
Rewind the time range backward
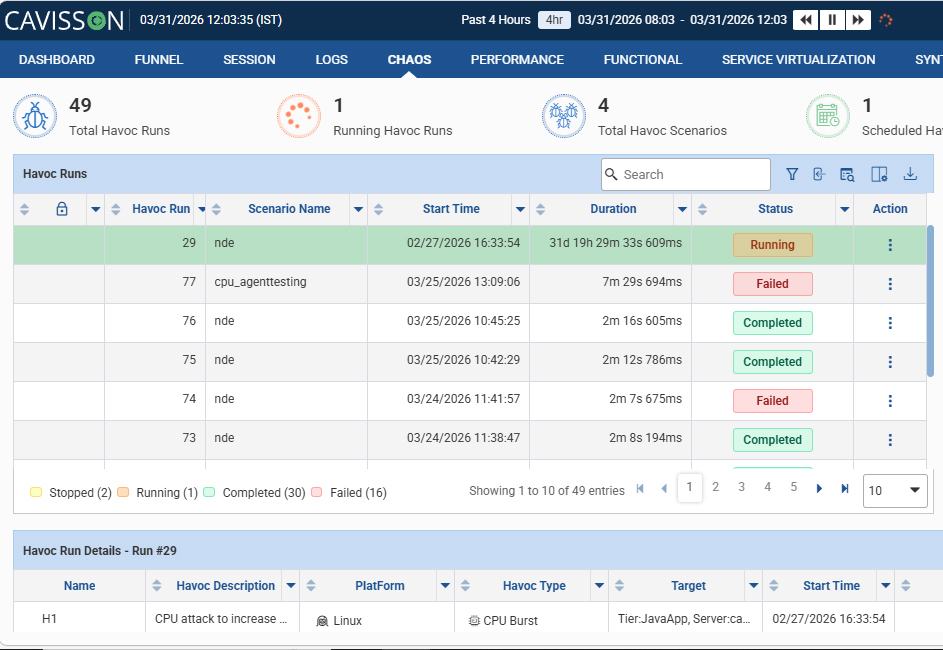point(806,20)
